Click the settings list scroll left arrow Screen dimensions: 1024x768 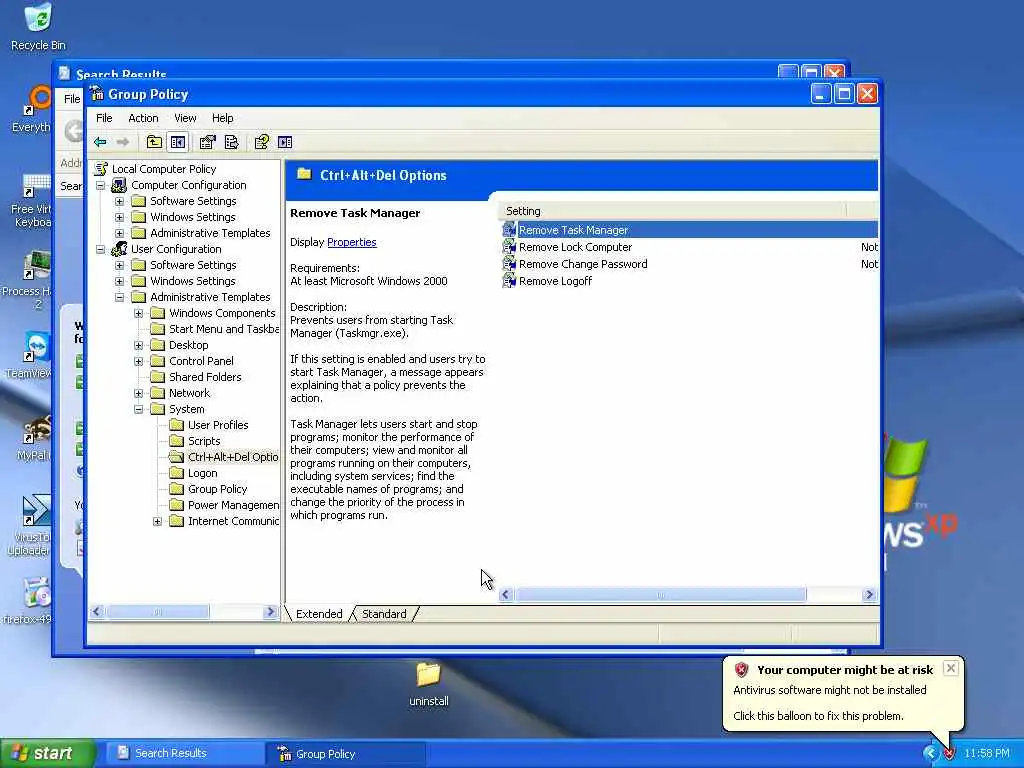[x=506, y=595]
